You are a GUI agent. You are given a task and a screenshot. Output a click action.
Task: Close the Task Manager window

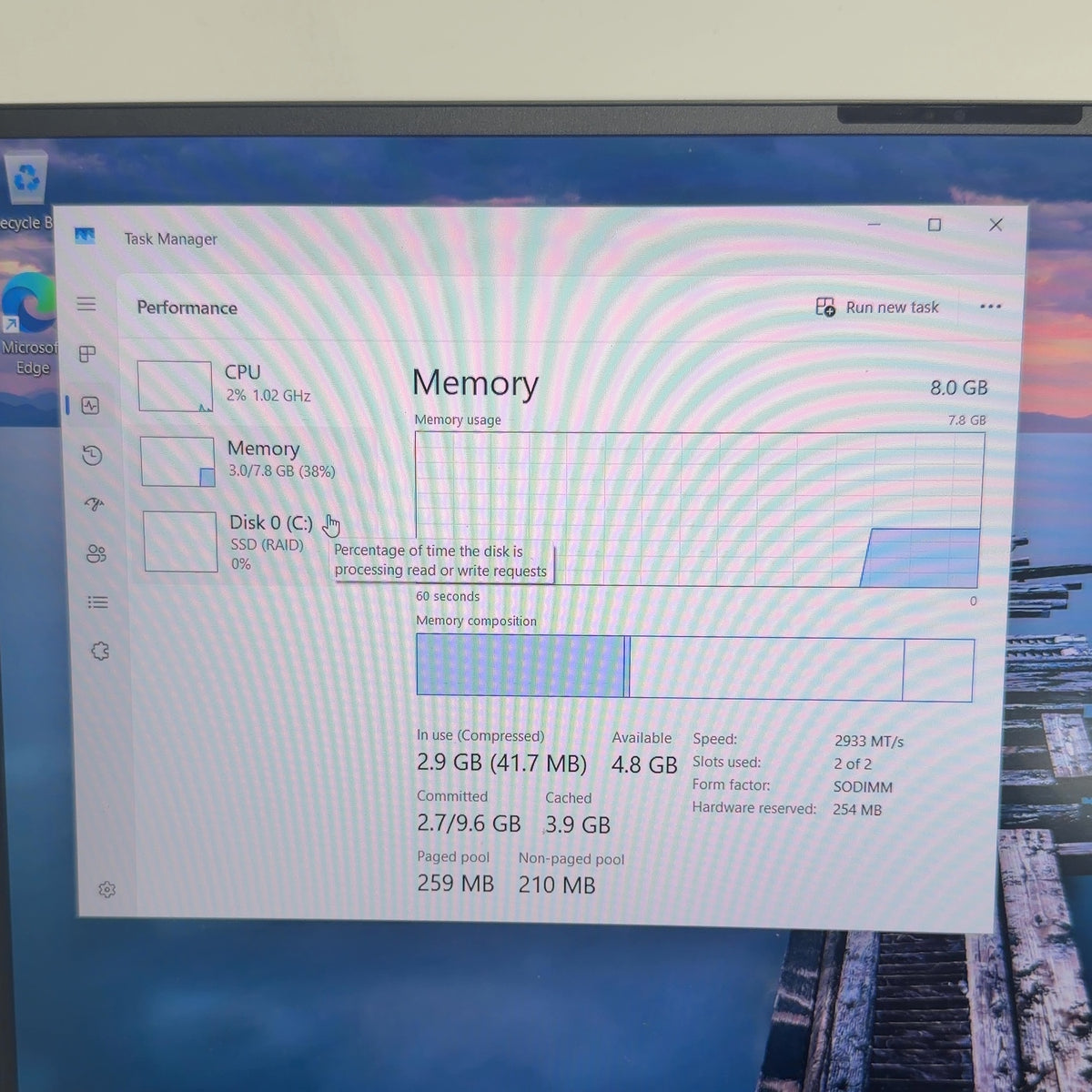pos(996,225)
